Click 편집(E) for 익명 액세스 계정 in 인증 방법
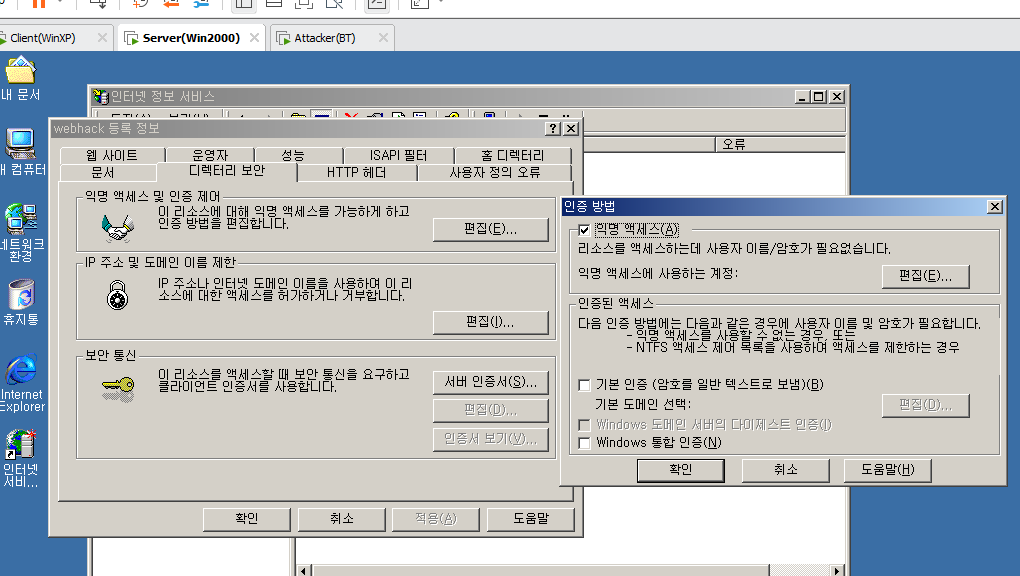Screen dimensions: 1020x576 926,276
